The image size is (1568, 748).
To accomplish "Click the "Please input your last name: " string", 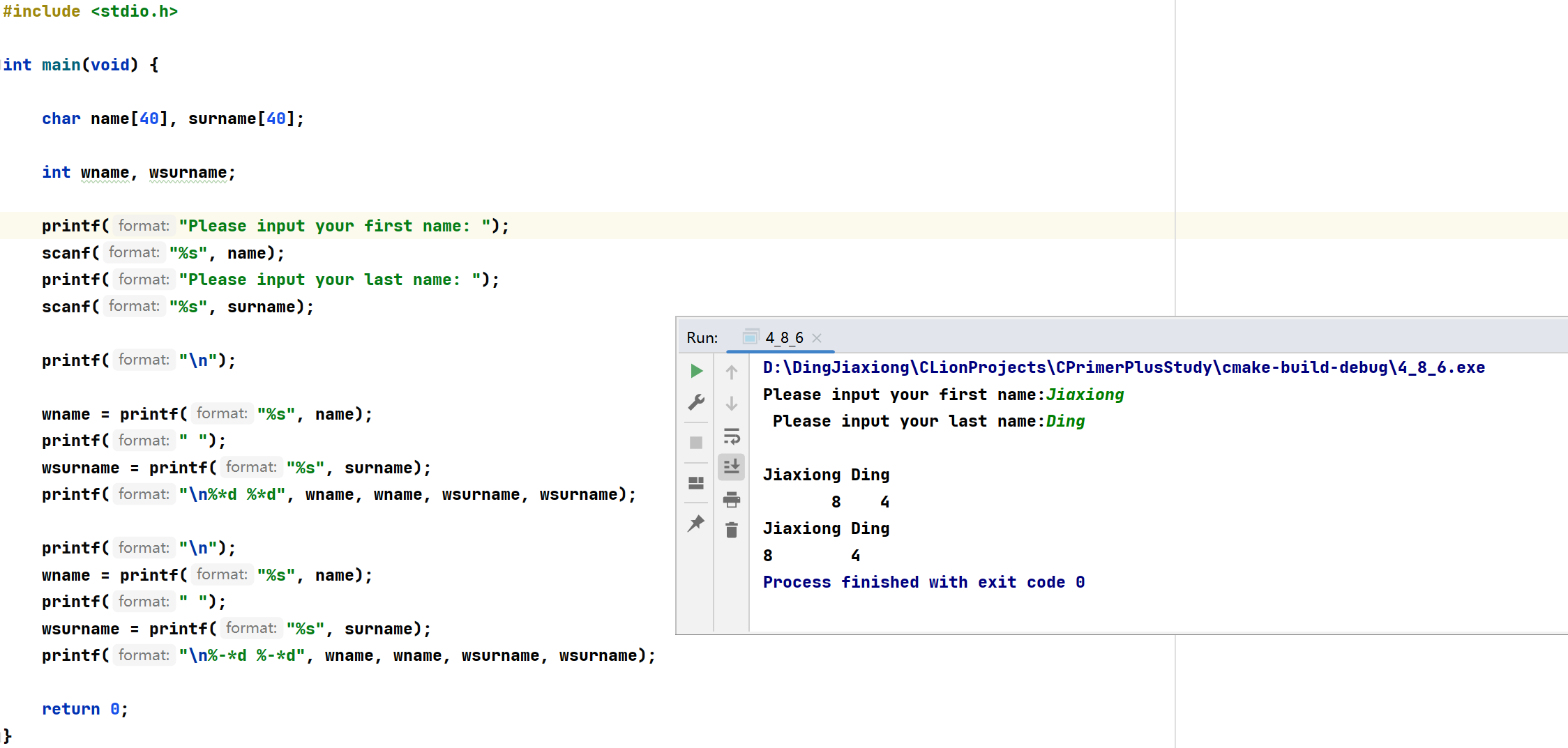I will [330, 280].
